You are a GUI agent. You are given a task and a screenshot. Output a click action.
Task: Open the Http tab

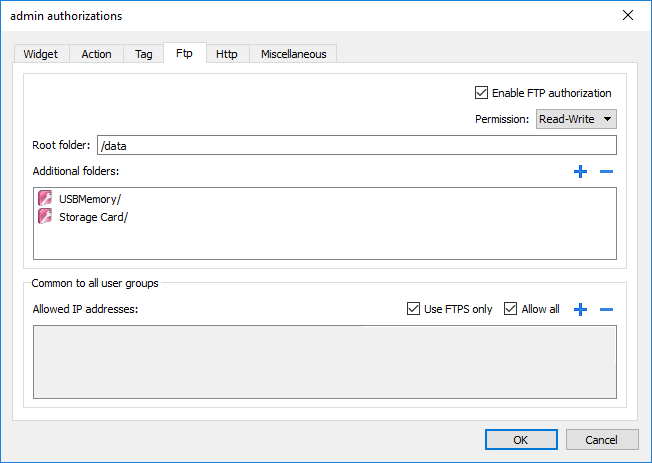pyautogui.click(x=227, y=54)
